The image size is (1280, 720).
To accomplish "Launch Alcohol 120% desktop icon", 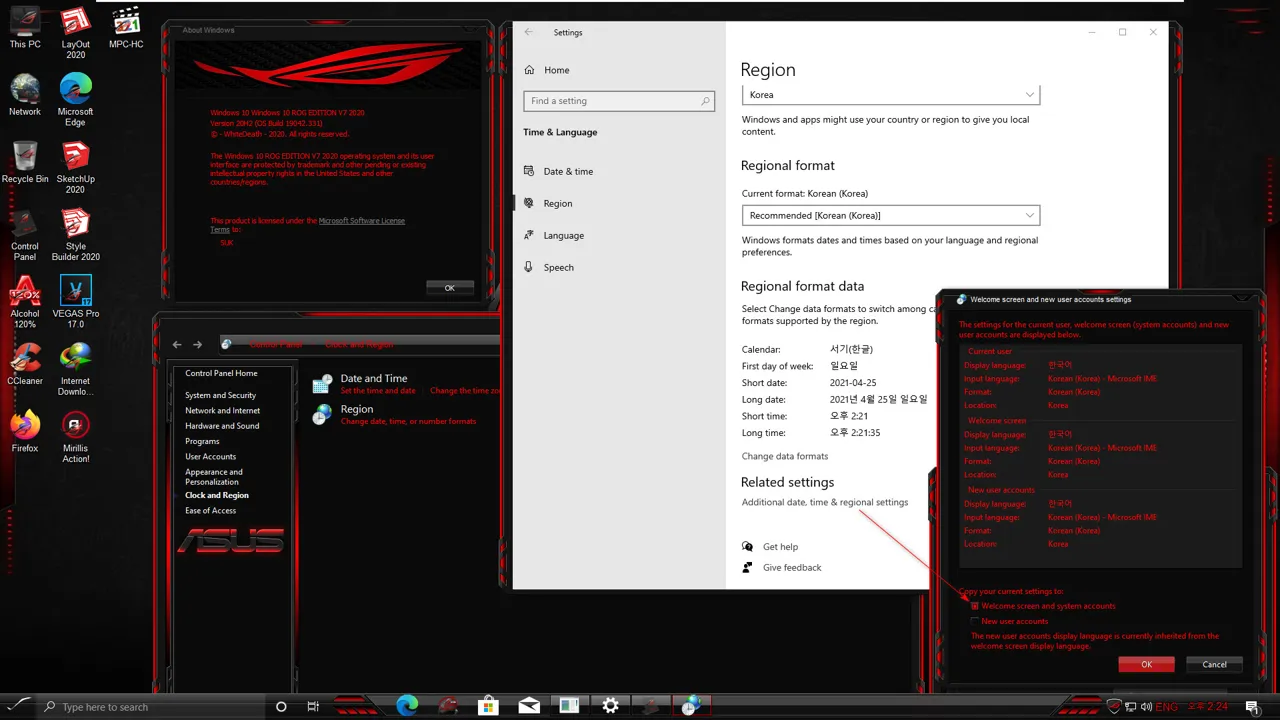I will point(25,302).
